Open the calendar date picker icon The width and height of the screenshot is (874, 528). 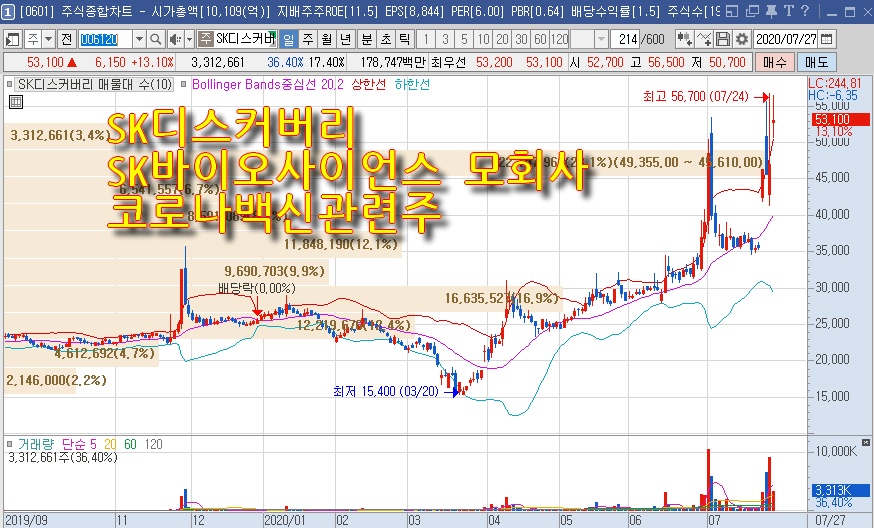pyautogui.click(x=827, y=39)
